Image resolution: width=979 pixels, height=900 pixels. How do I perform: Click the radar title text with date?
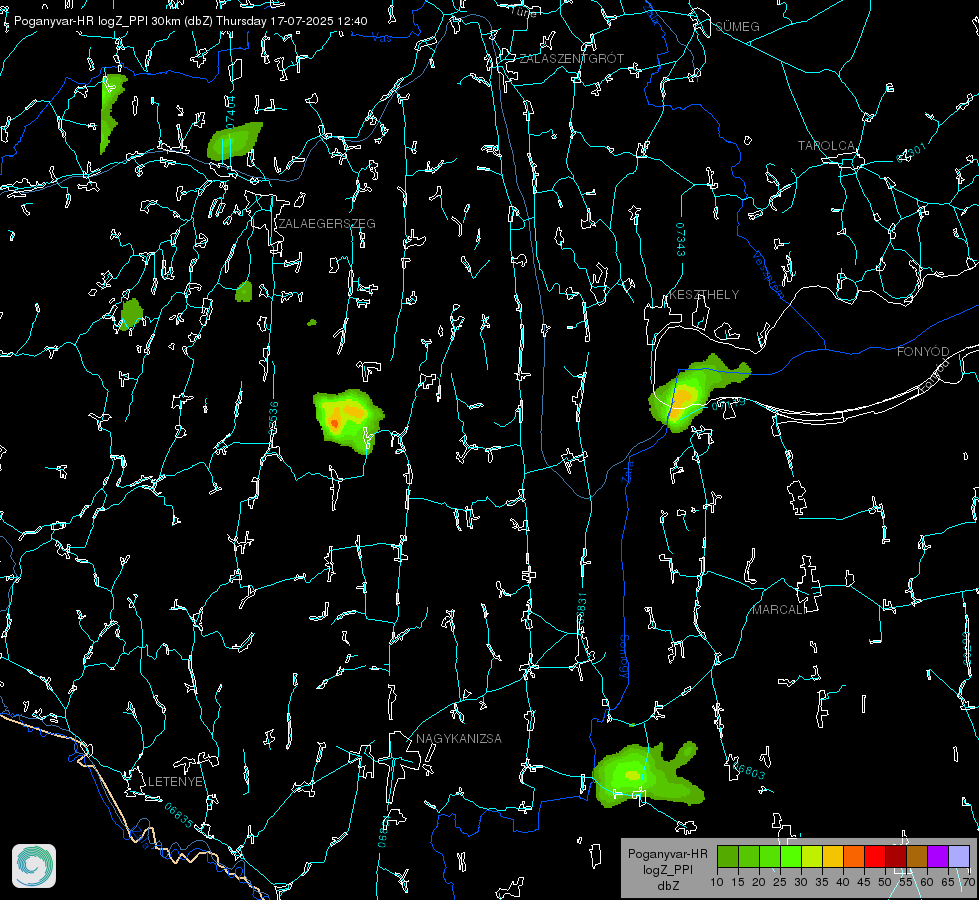click(190, 21)
